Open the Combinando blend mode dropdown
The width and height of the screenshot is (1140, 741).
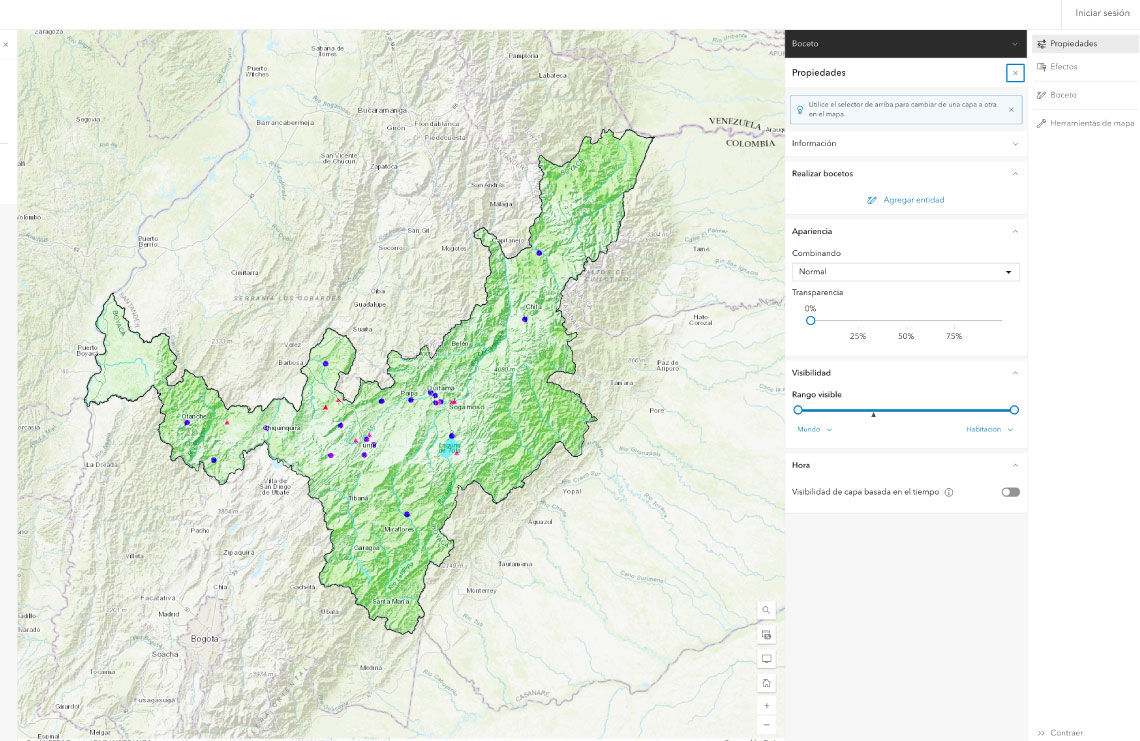[x=905, y=272]
